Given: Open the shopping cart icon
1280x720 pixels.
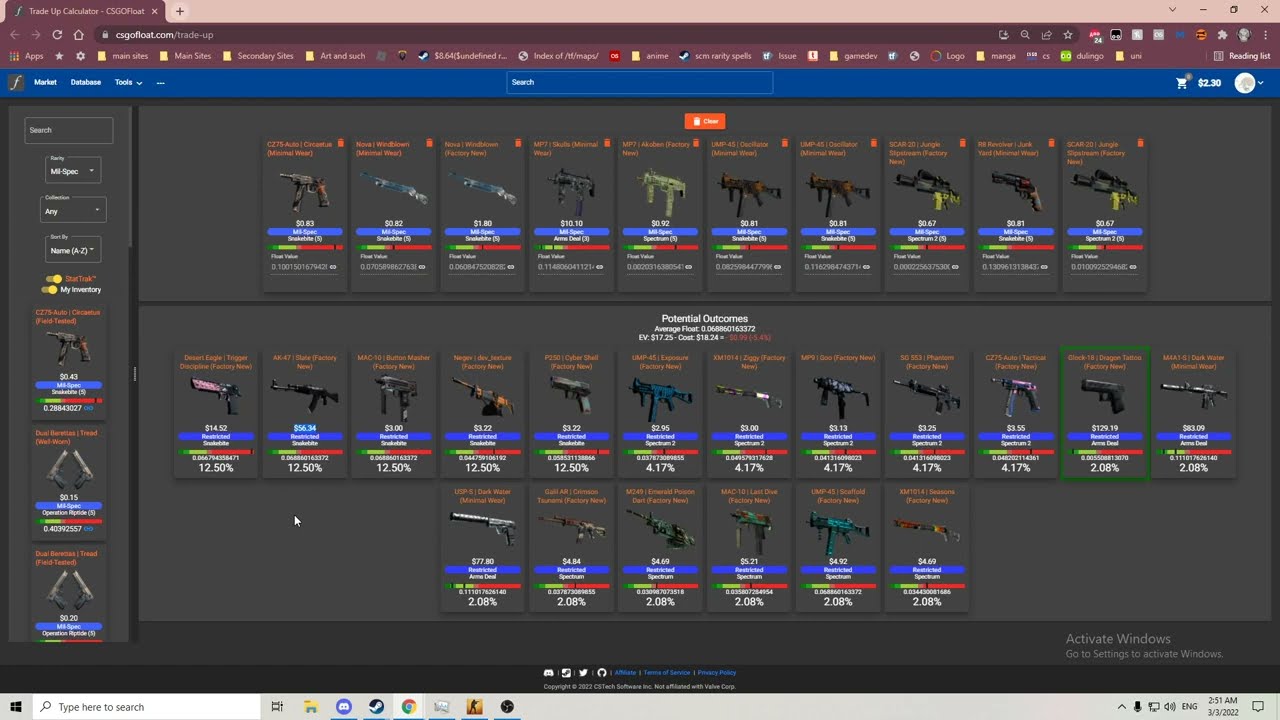Looking at the screenshot, I should pos(1181,83).
